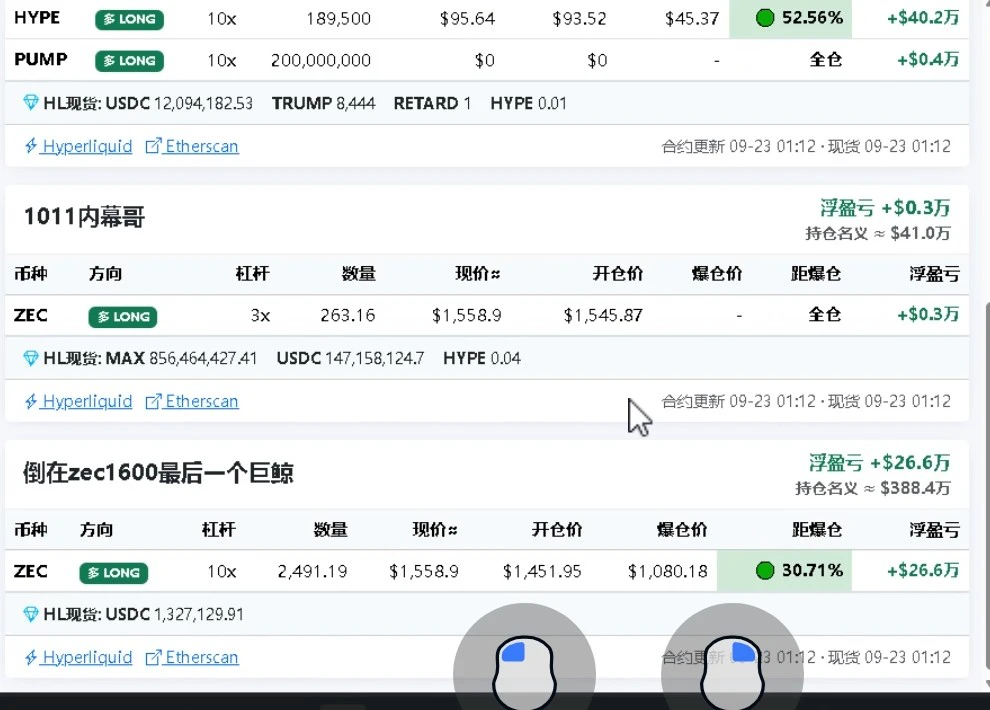The image size is (990, 710).
Task: Click the diamond icon beside USDC 12,094,182.53
Action: 30,103
